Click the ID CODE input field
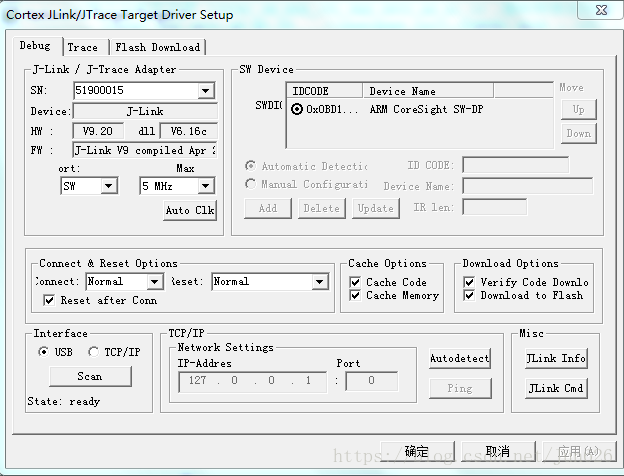 point(515,165)
